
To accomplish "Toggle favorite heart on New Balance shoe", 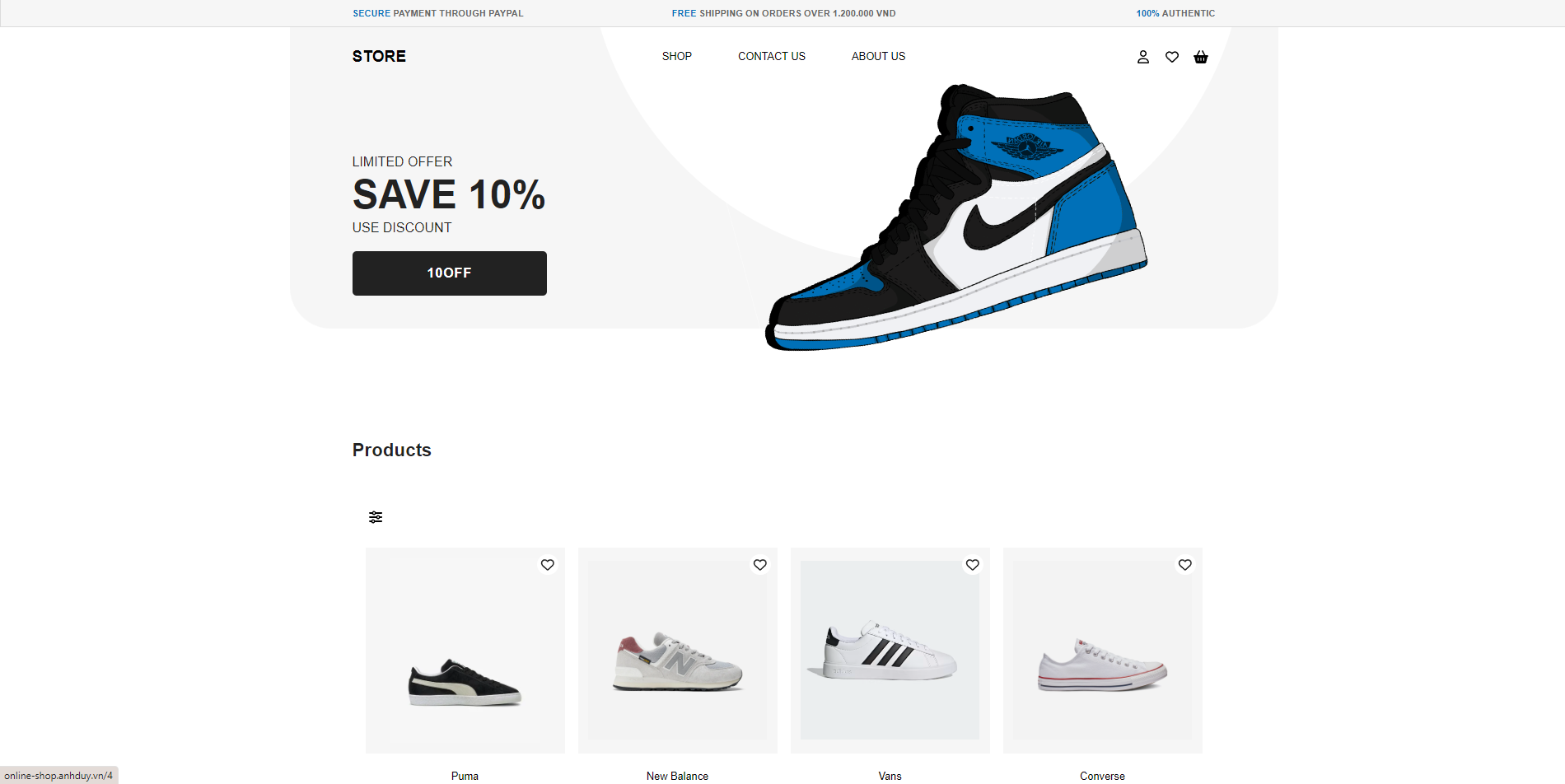I will 760,565.
